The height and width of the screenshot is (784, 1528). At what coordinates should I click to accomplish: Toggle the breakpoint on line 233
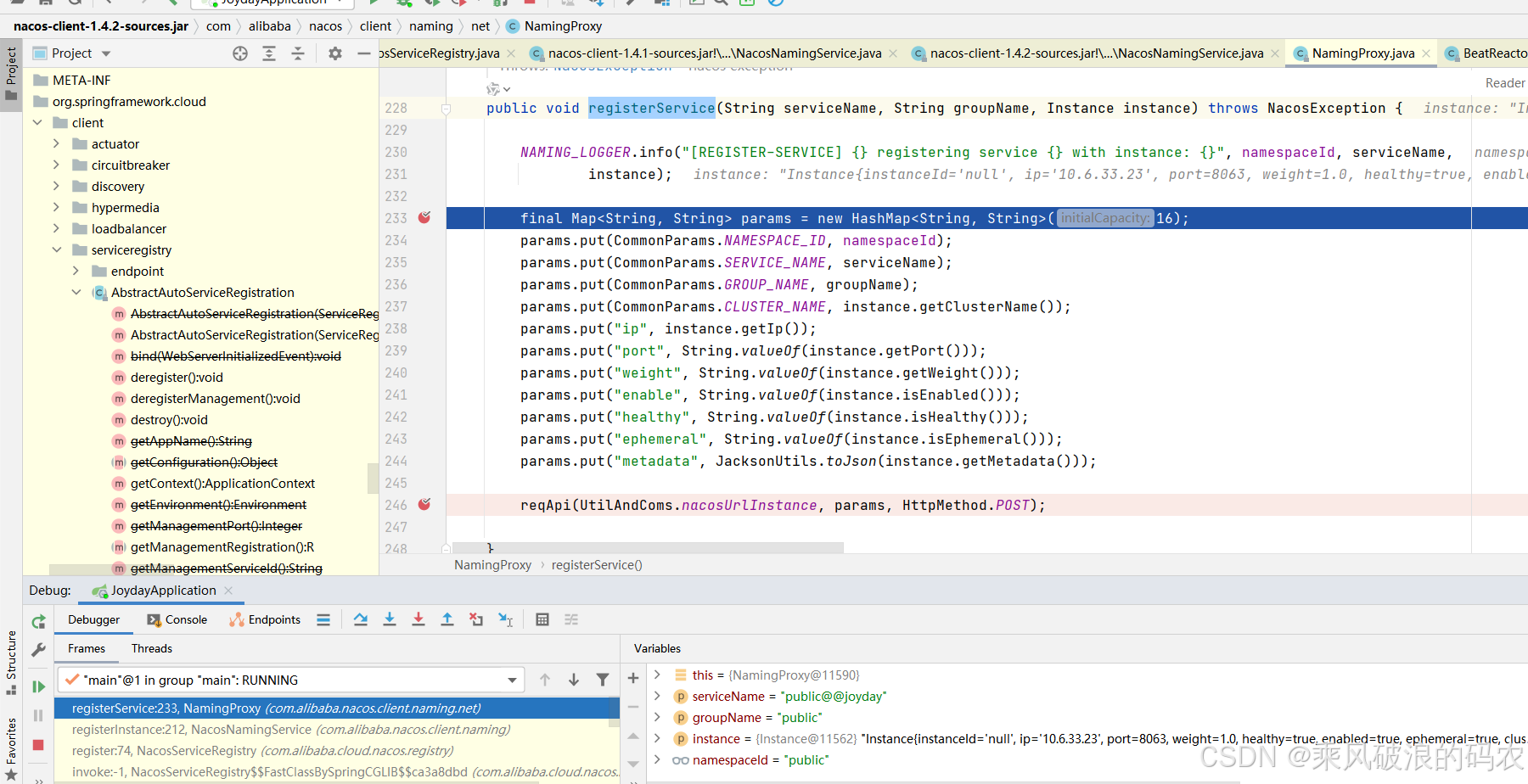tap(424, 218)
